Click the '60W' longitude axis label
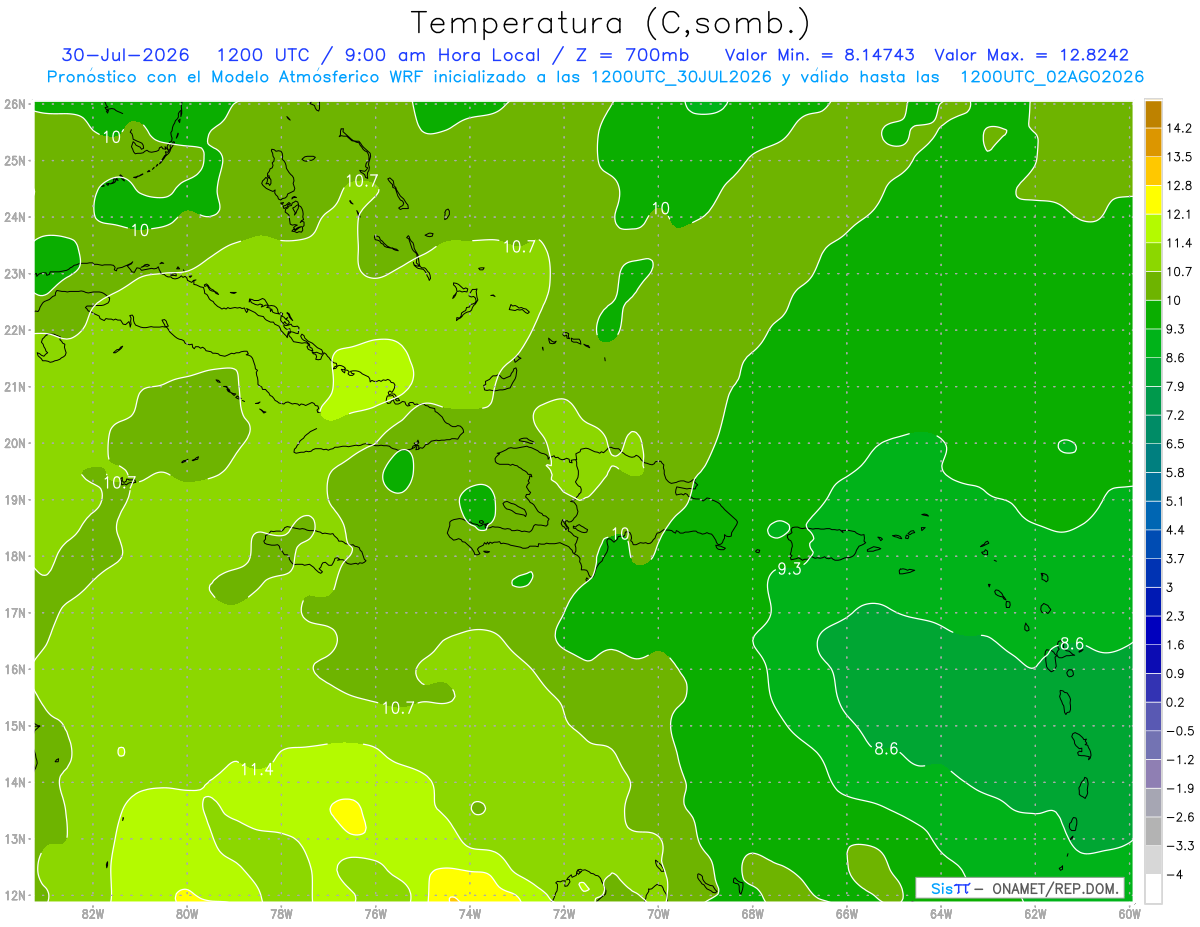Viewport: 1200px width, 927px height. (1129, 912)
